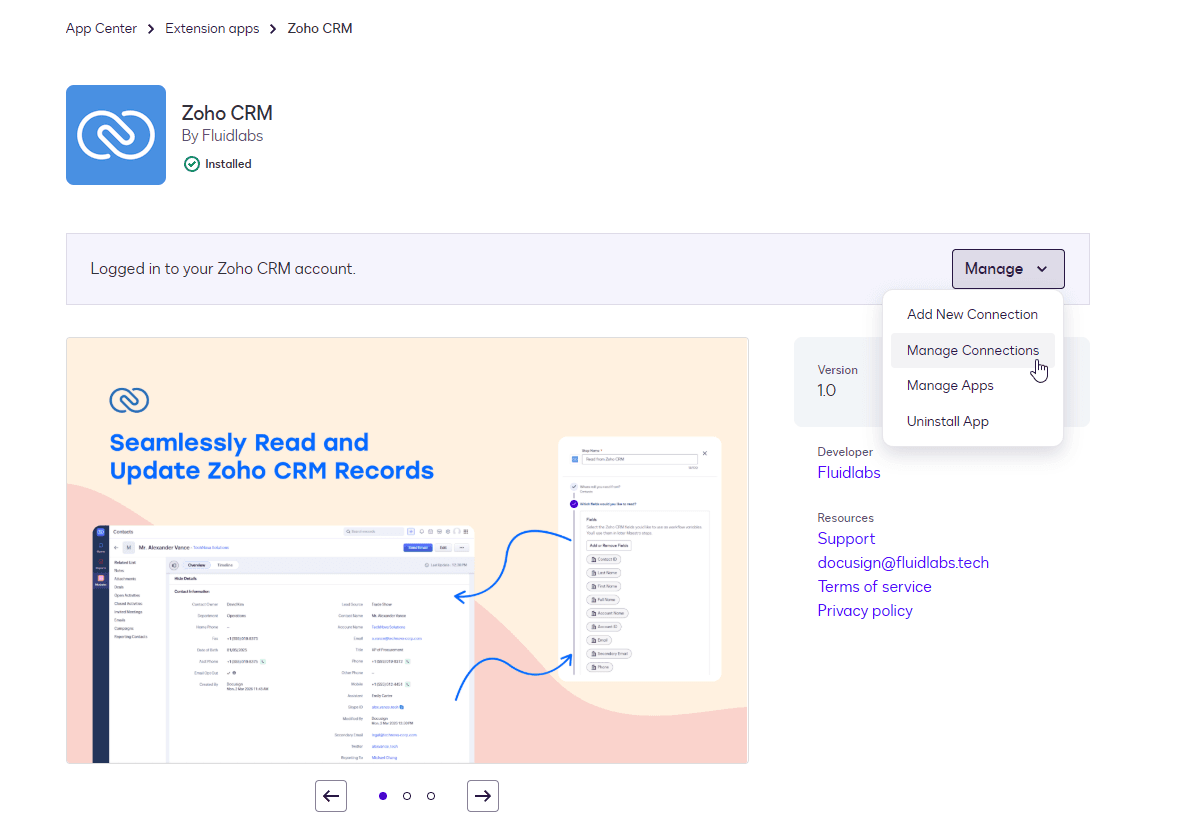Open the Fluidlabs developer link
The height and width of the screenshot is (834, 1179).
[848, 472]
